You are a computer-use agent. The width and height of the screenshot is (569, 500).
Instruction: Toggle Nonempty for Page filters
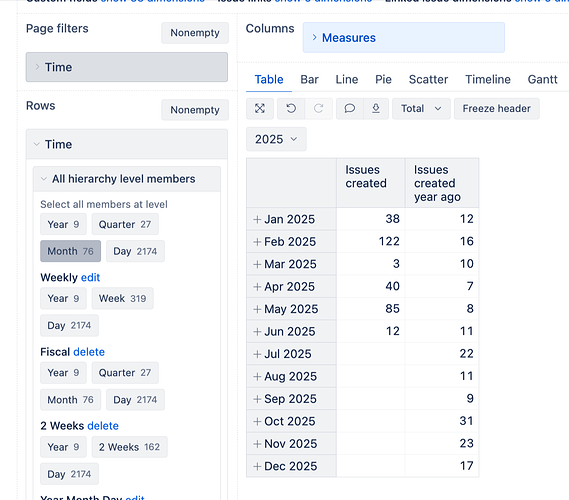point(195,33)
